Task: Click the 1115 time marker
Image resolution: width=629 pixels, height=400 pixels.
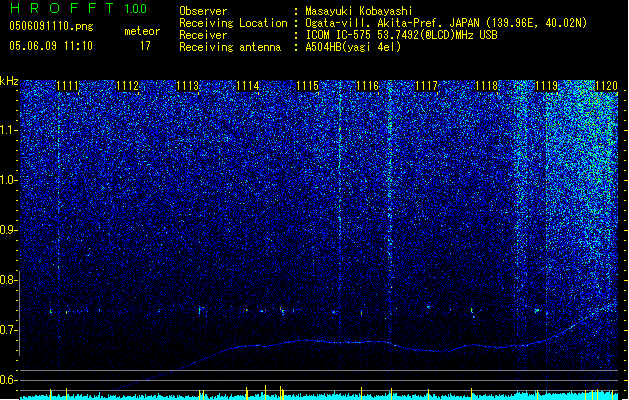Action: tap(307, 86)
